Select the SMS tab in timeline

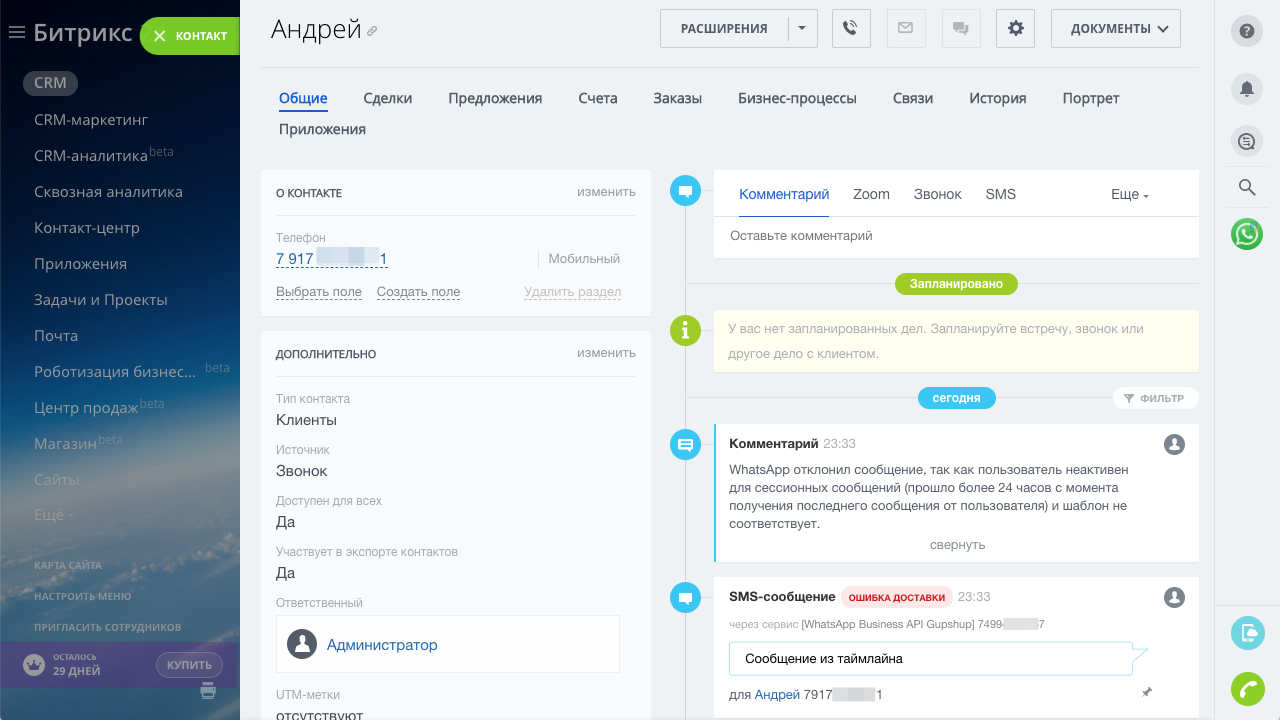(1000, 194)
